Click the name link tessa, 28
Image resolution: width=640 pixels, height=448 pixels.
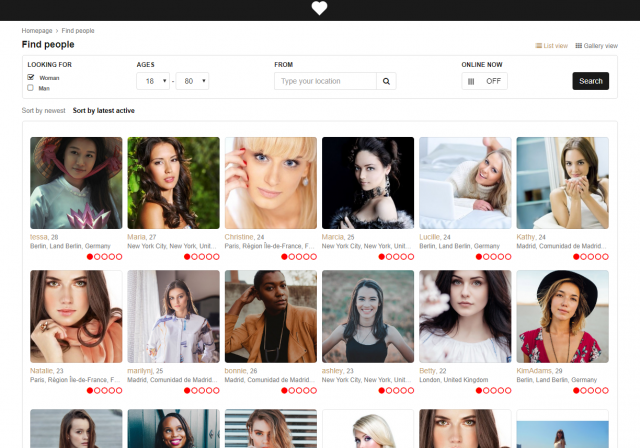pyautogui.click(x=44, y=237)
